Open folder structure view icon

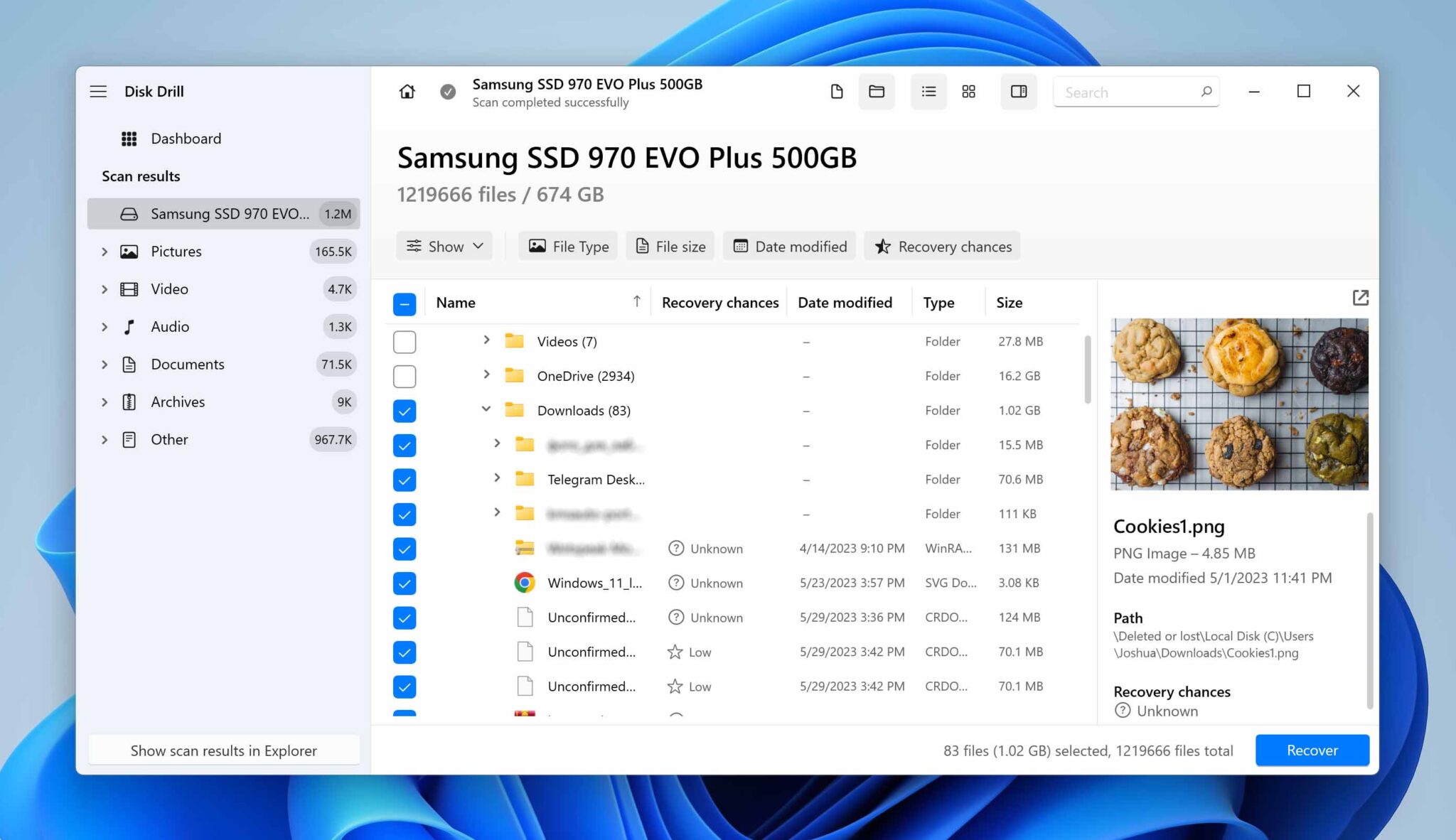pyautogui.click(x=876, y=92)
